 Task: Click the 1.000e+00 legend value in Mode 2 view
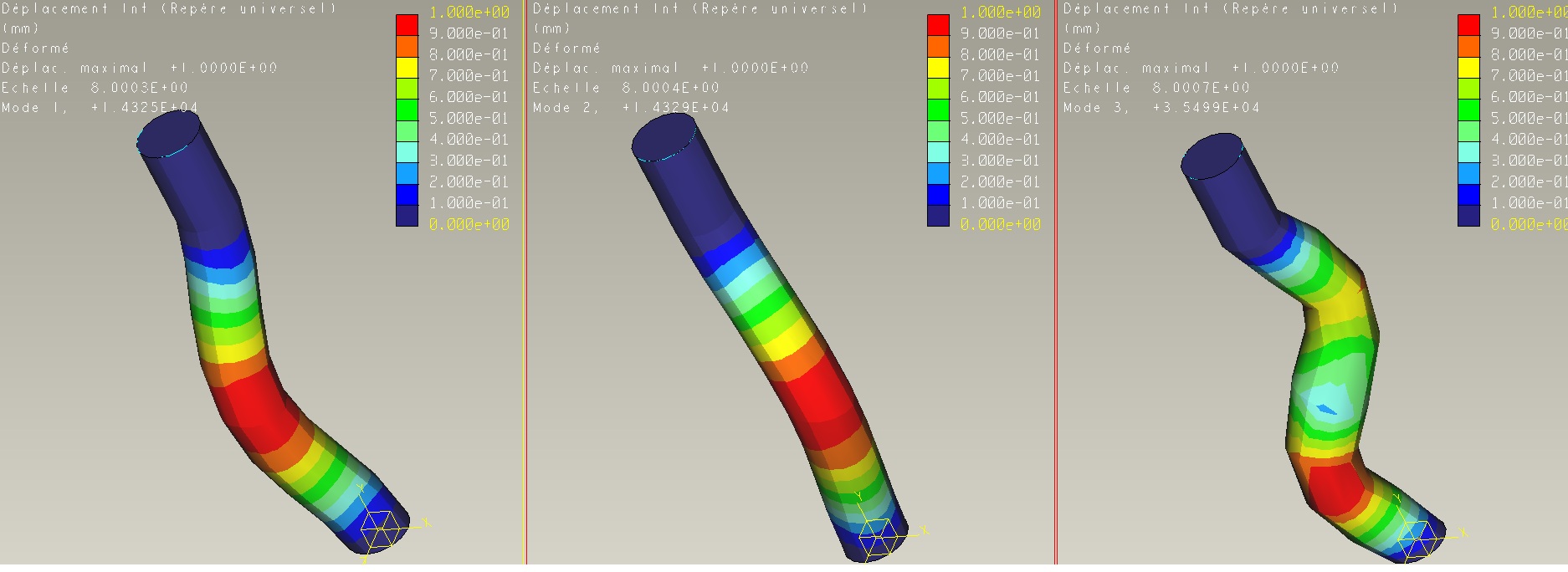pos(1001,13)
